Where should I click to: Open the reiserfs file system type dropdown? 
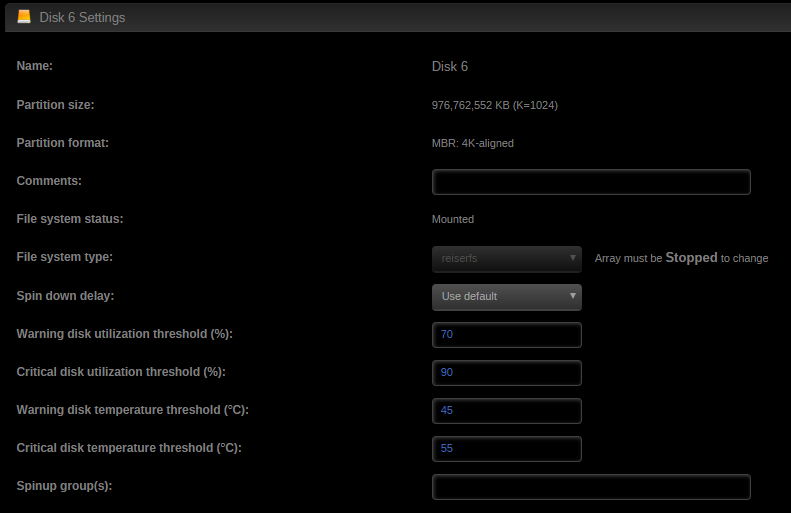tap(506, 259)
